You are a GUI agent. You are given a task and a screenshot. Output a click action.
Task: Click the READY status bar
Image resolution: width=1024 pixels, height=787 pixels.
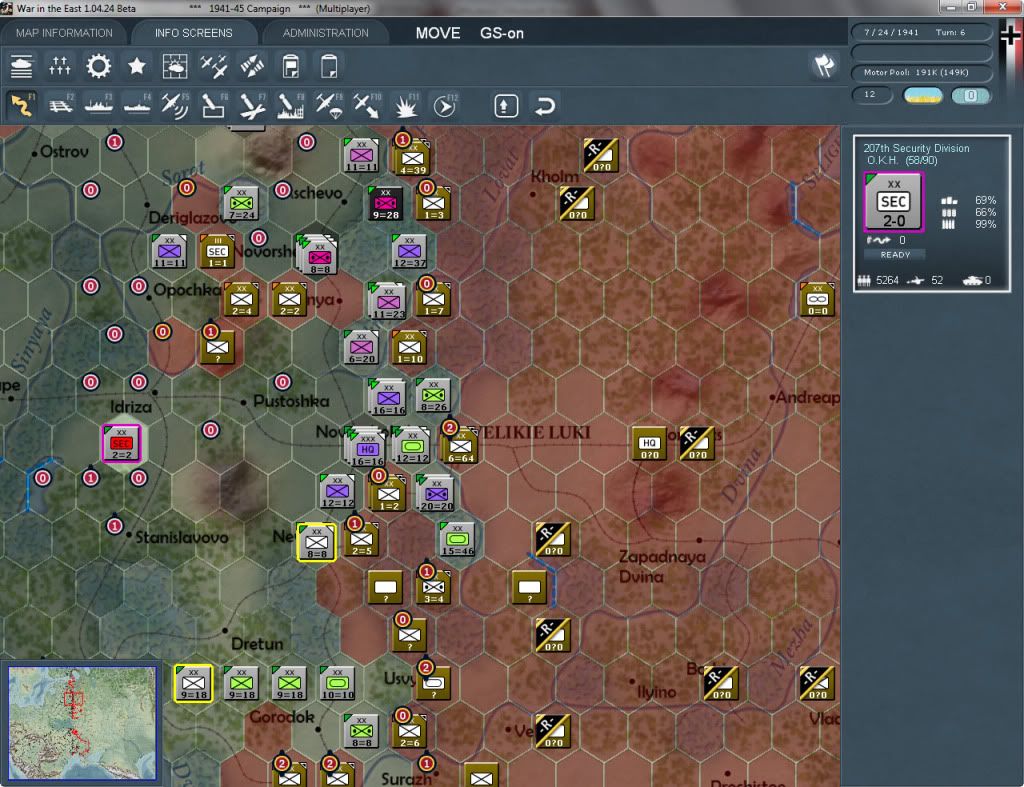click(x=895, y=255)
